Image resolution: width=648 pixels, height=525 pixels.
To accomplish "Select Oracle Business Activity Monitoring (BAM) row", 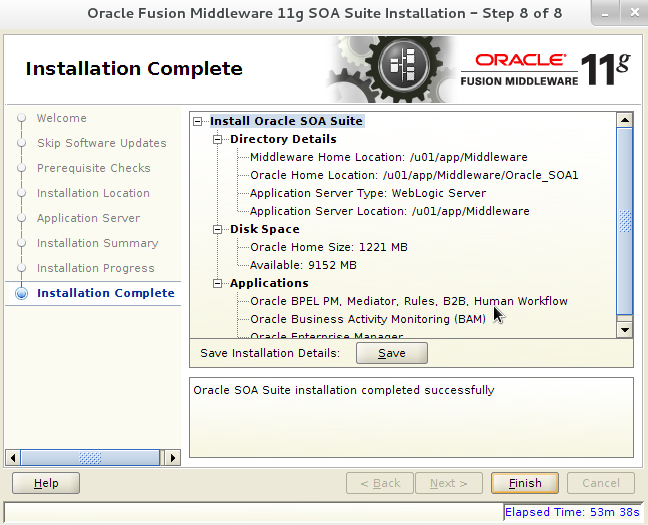I will [x=368, y=319].
